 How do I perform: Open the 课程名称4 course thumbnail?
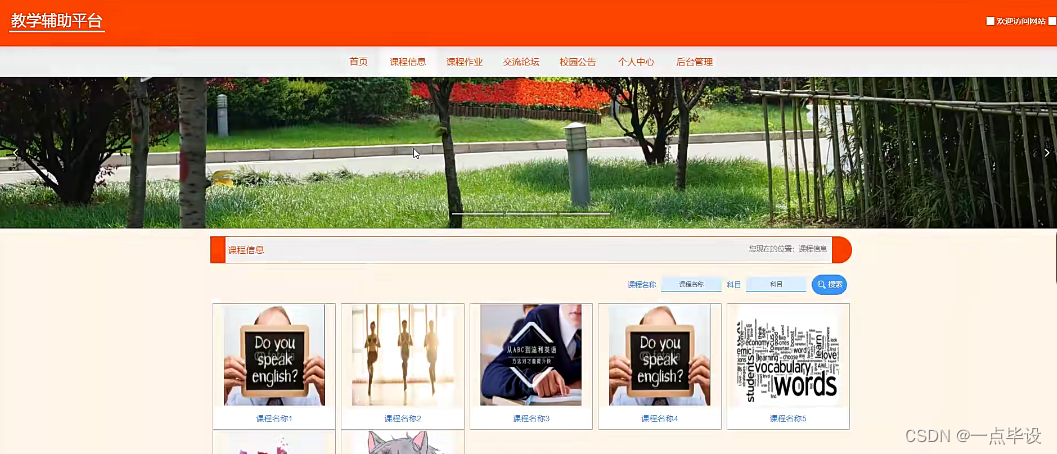[x=659, y=356]
